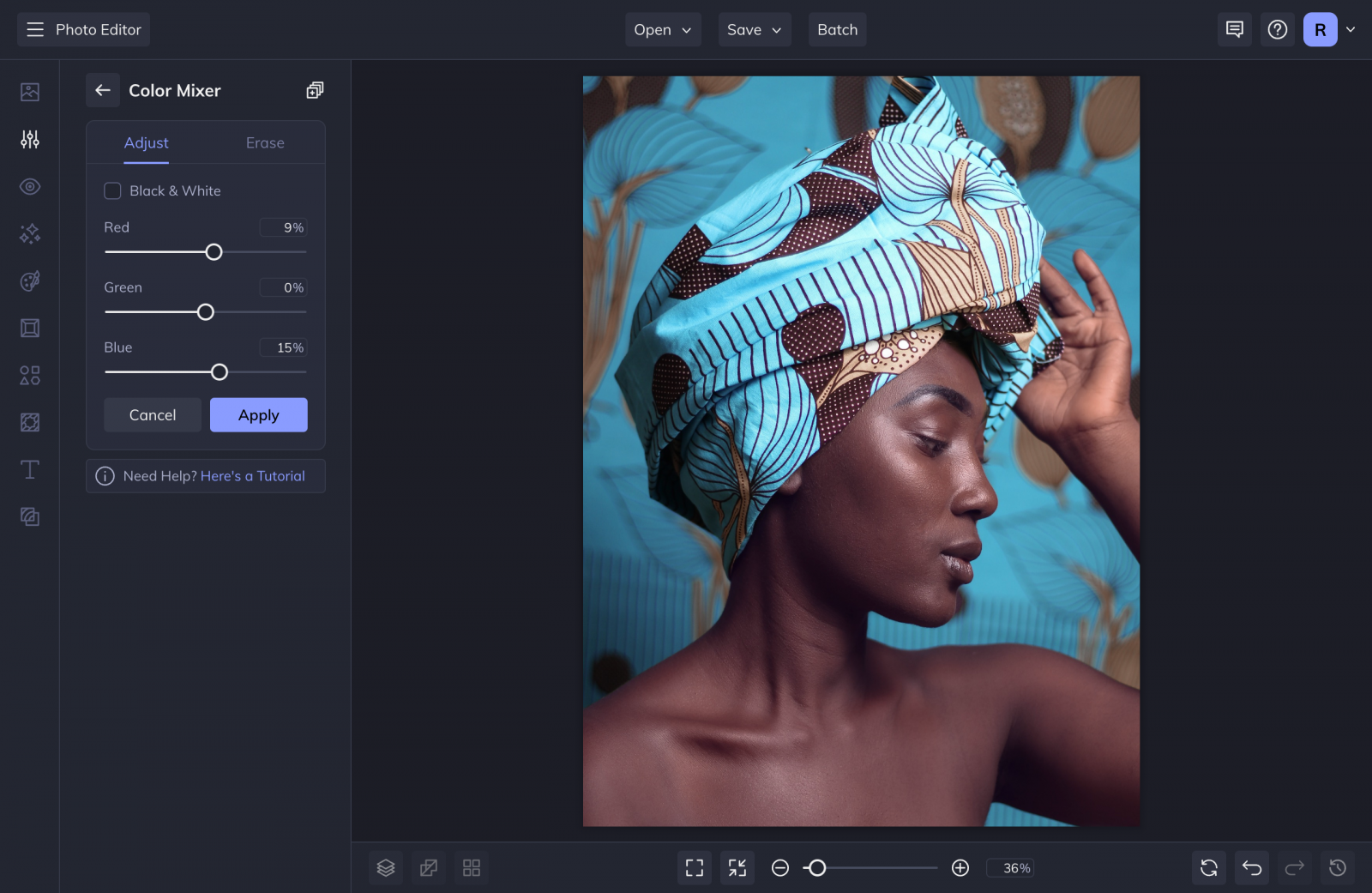
Task: Open the Graphics shapes tool
Action: pos(30,375)
